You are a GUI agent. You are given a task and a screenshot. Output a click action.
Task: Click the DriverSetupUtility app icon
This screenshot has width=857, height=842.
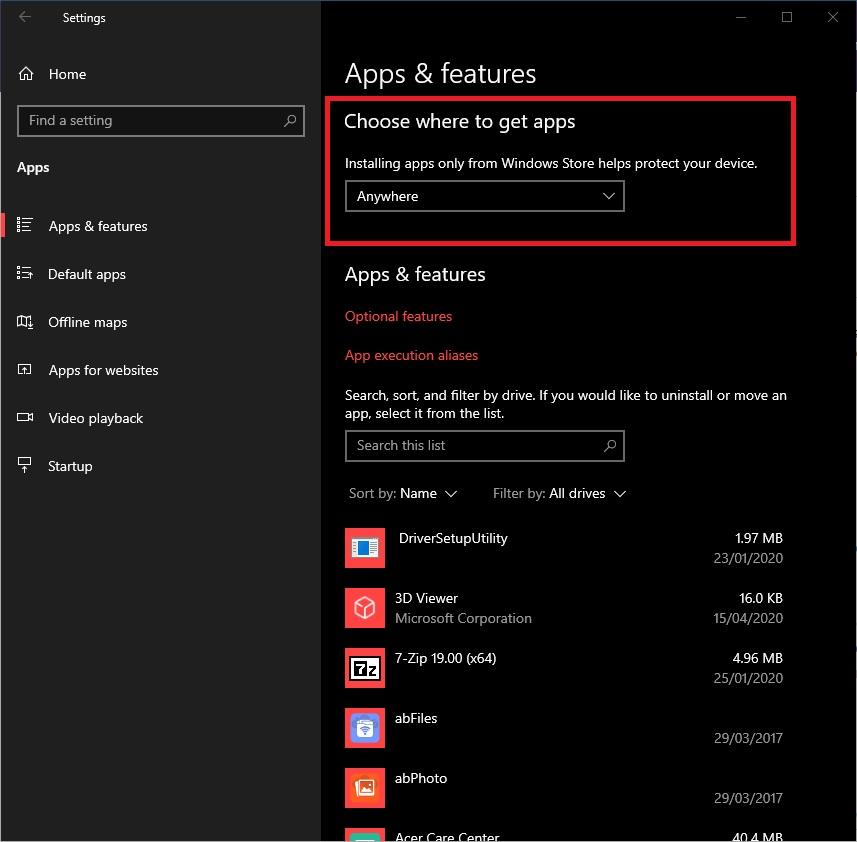[x=365, y=548]
